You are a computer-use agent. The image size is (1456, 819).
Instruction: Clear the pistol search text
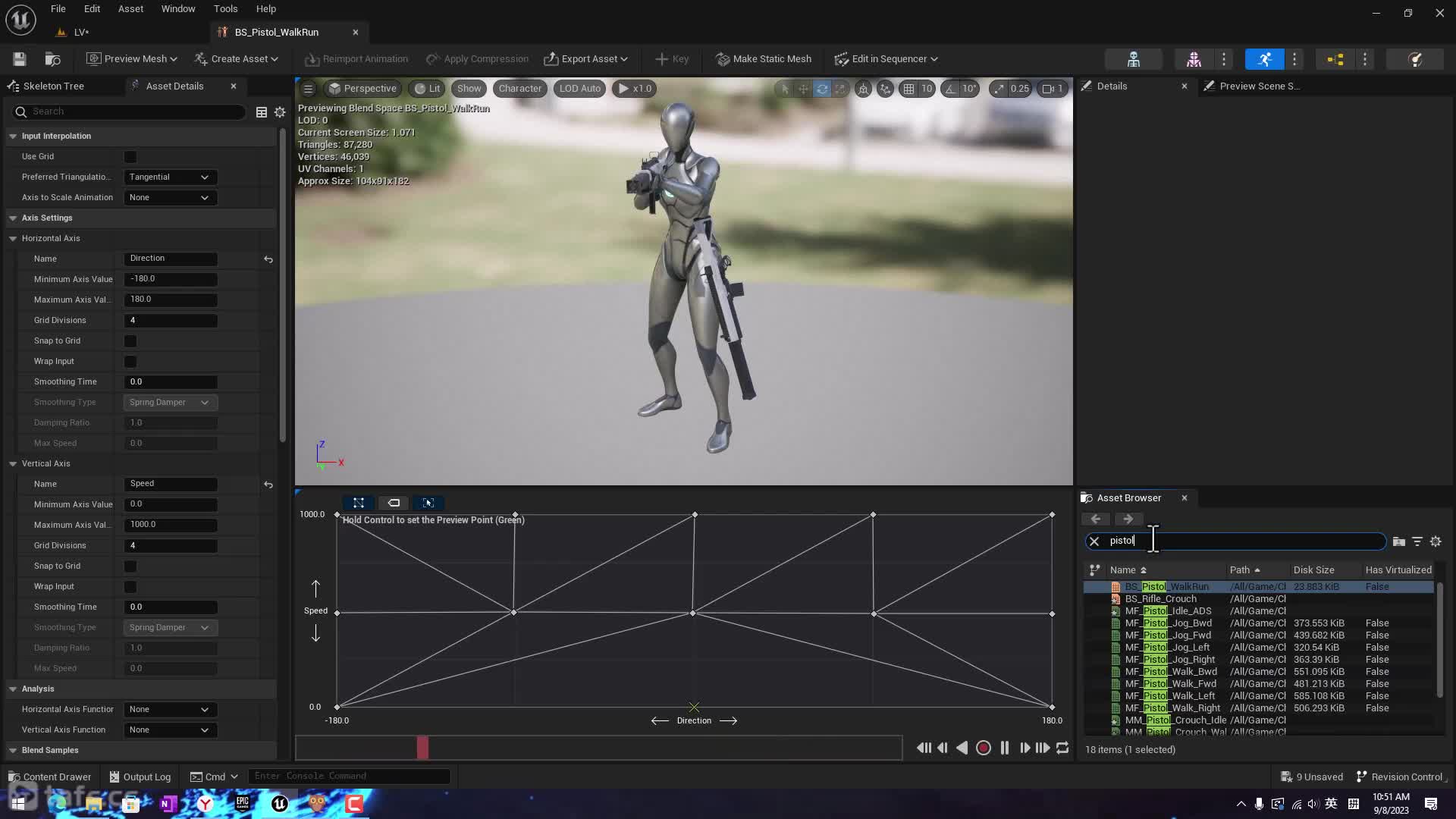tap(1094, 541)
